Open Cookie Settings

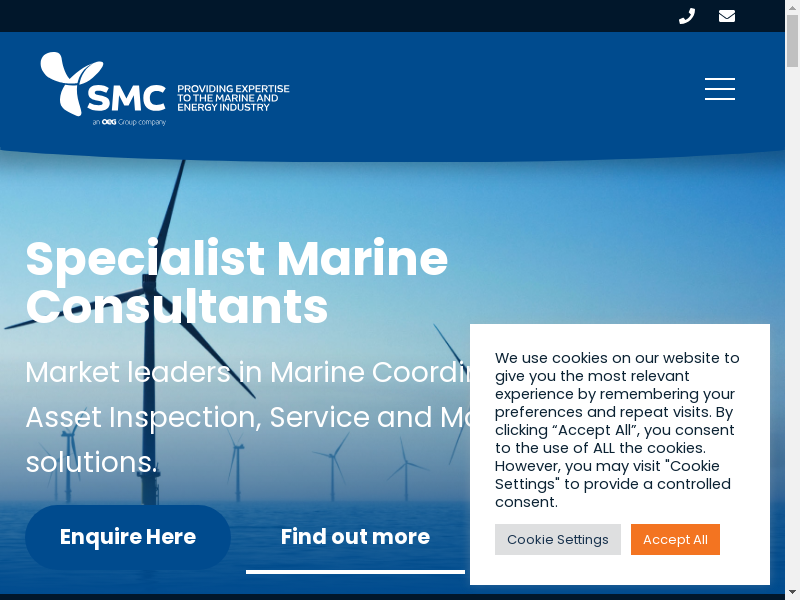click(557, 539)
